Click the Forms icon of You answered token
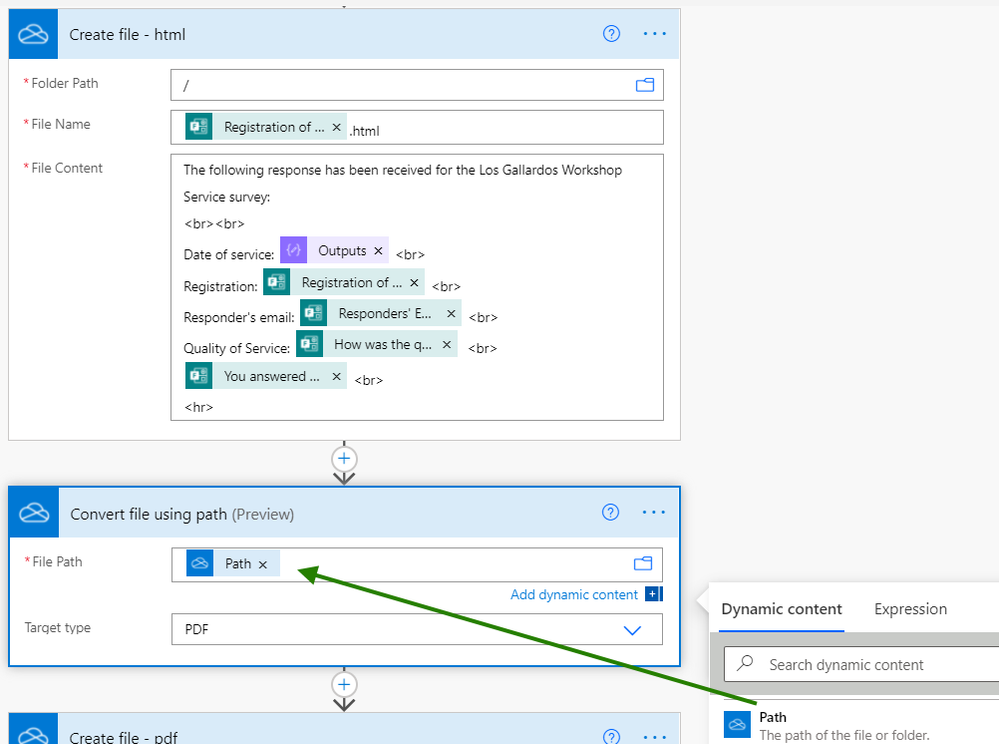This screenshot has width=999, height=744. [x=199, y=375]
